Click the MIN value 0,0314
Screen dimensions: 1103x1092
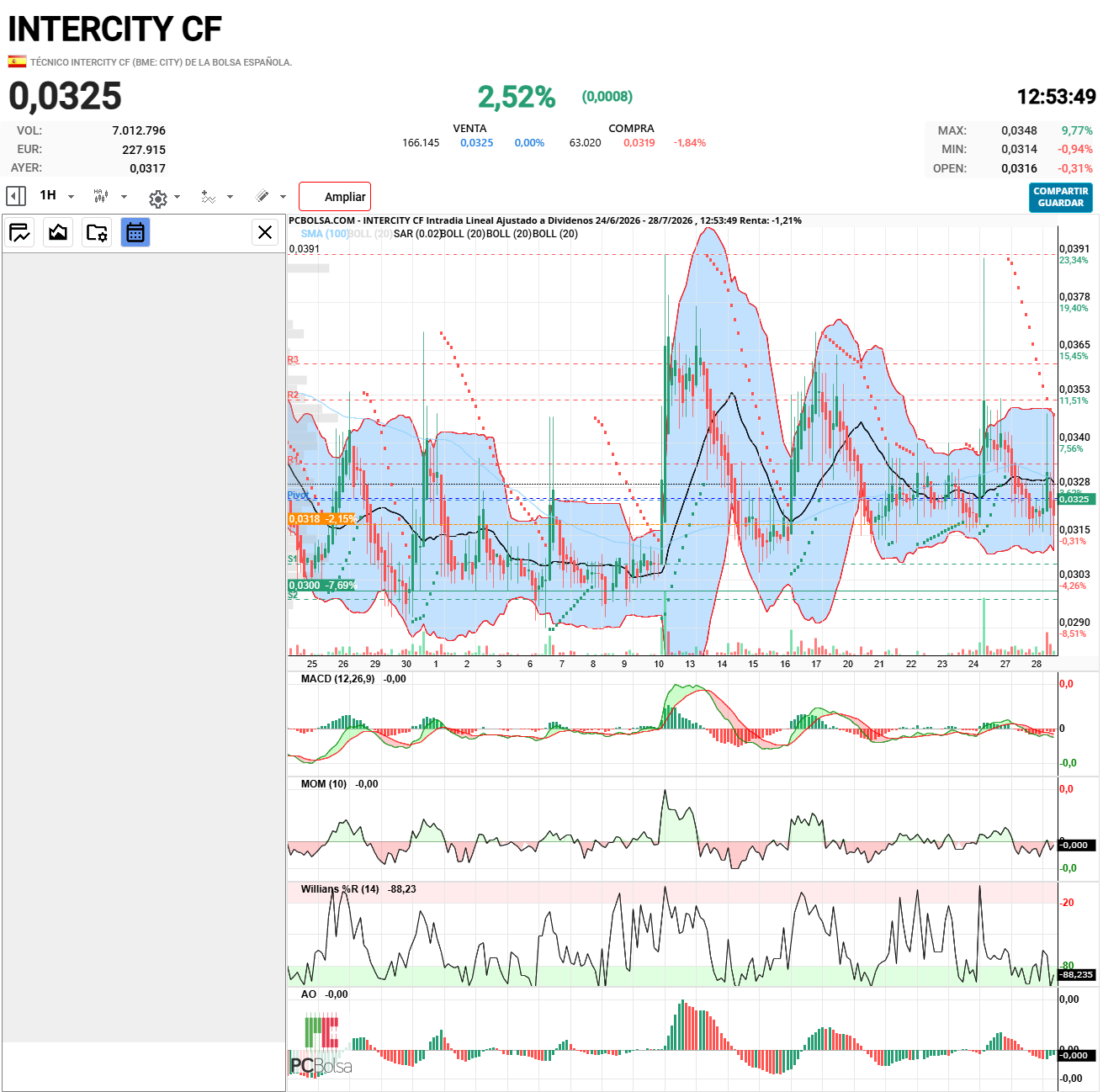[x=1019, y=149]
